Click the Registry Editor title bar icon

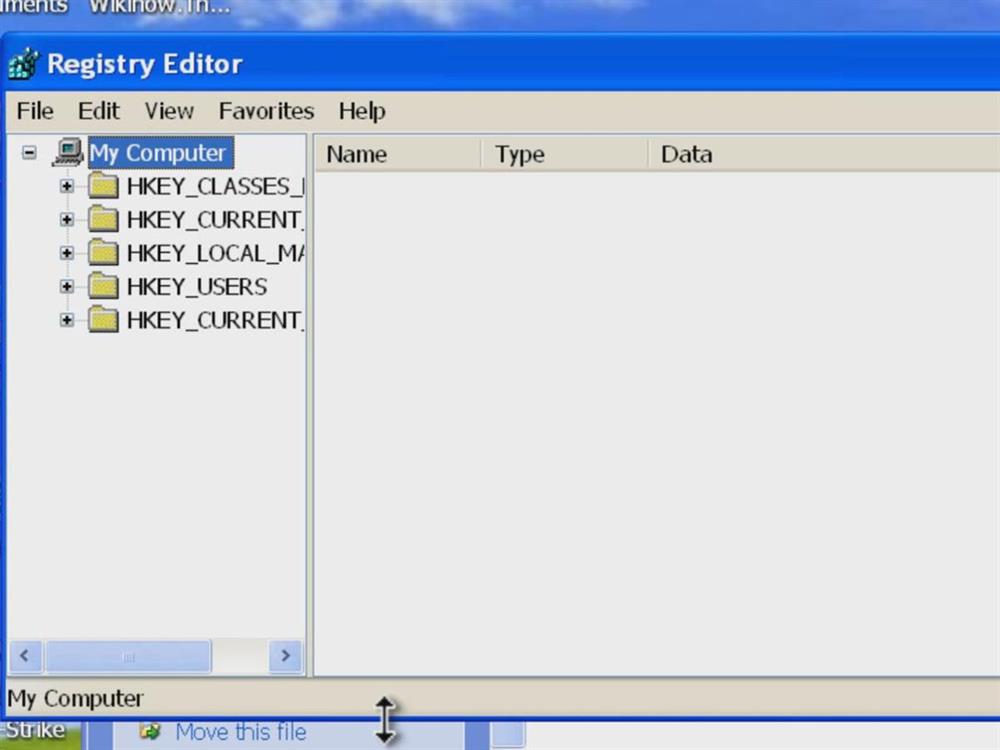24,64
